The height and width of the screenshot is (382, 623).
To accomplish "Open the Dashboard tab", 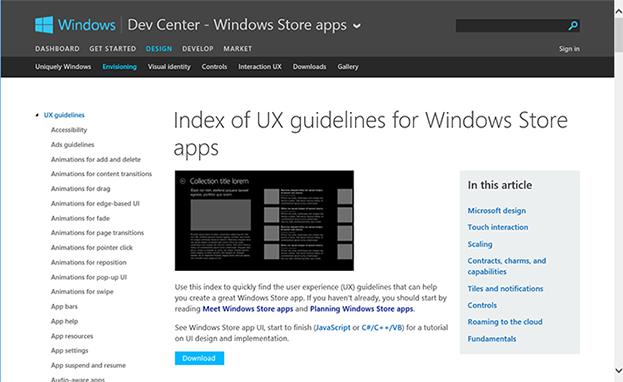I will [x=57, y=48].
